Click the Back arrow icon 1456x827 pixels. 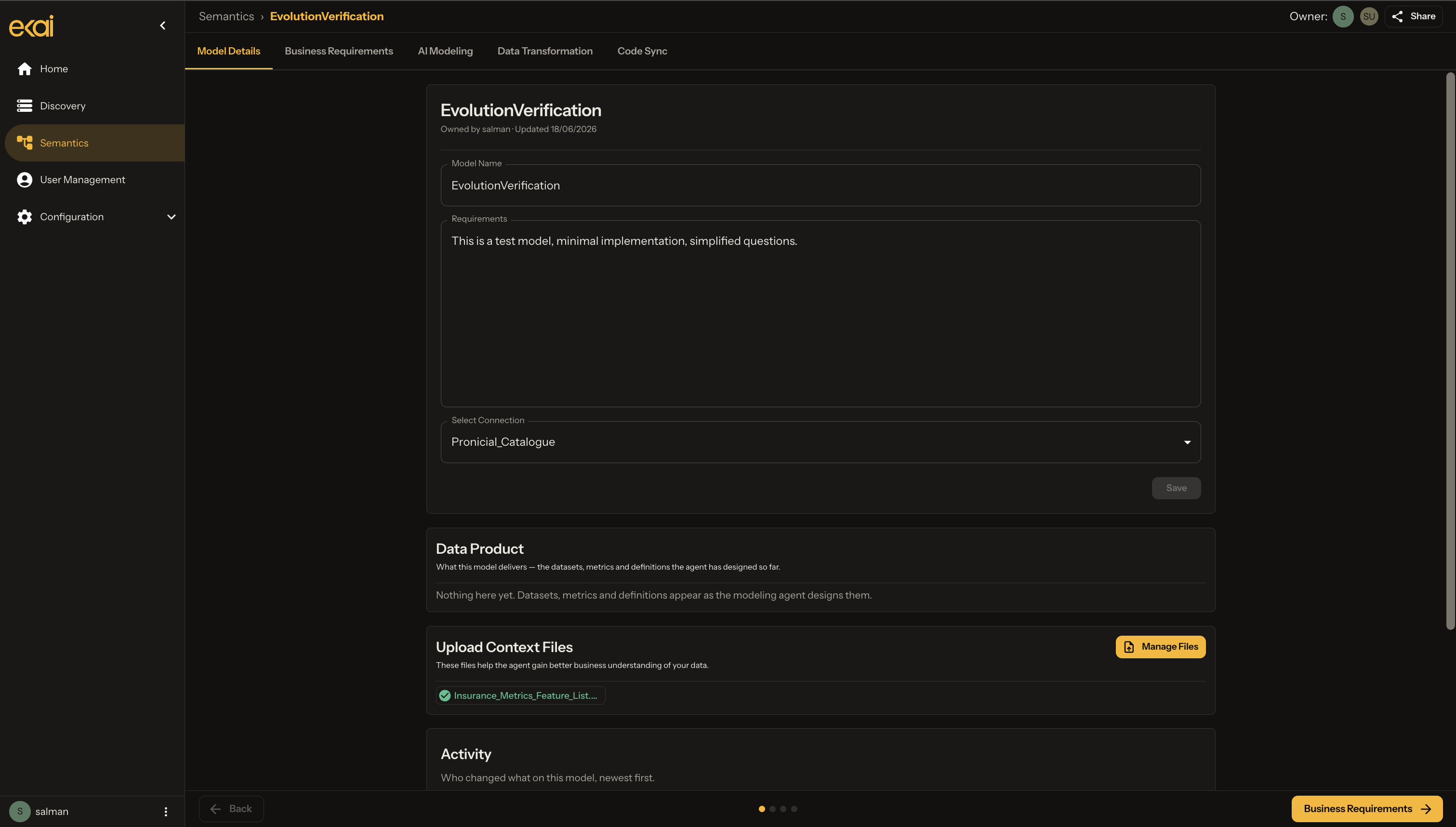216,809
